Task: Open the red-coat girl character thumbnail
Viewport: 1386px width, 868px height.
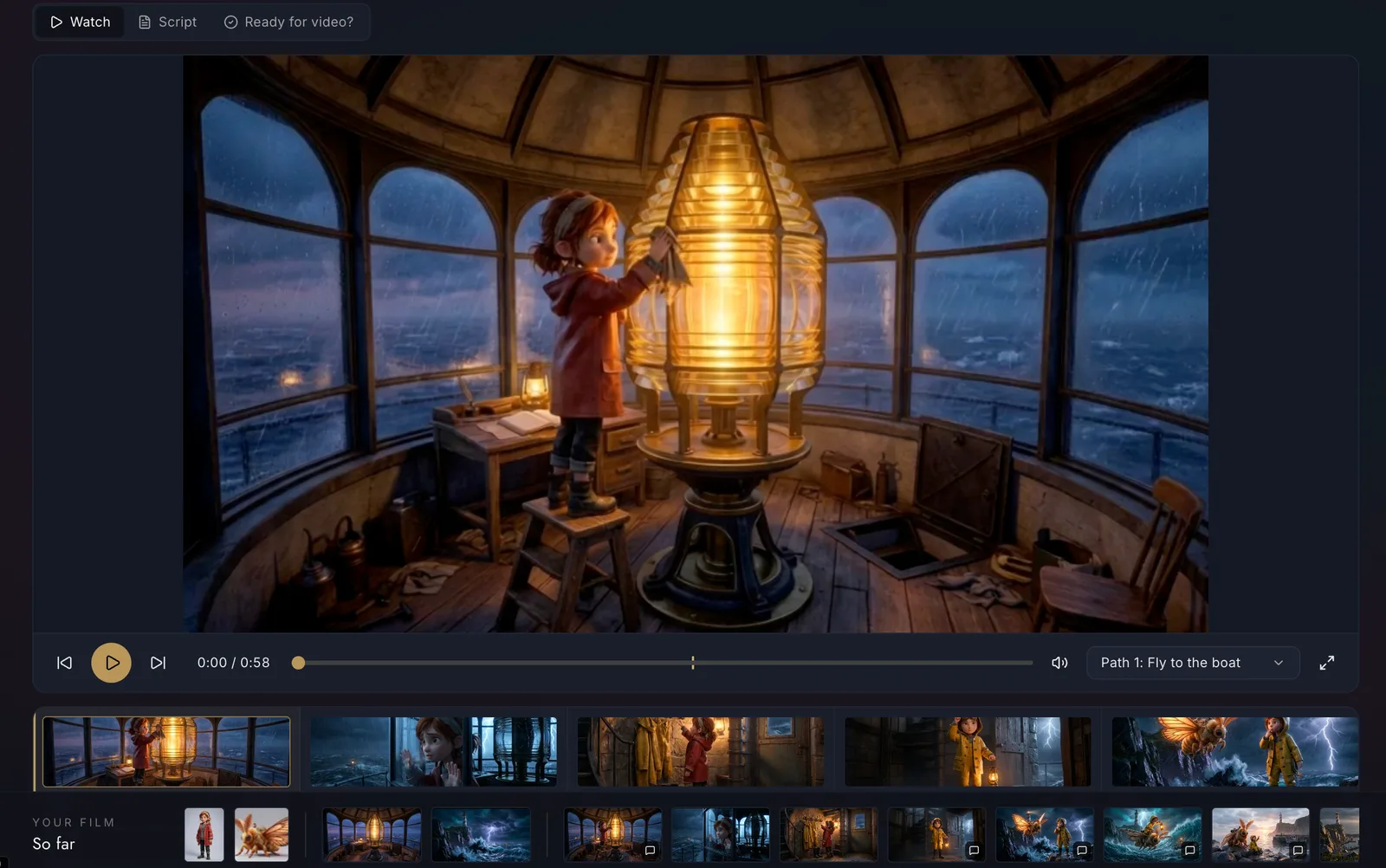Action: (204, 835)
